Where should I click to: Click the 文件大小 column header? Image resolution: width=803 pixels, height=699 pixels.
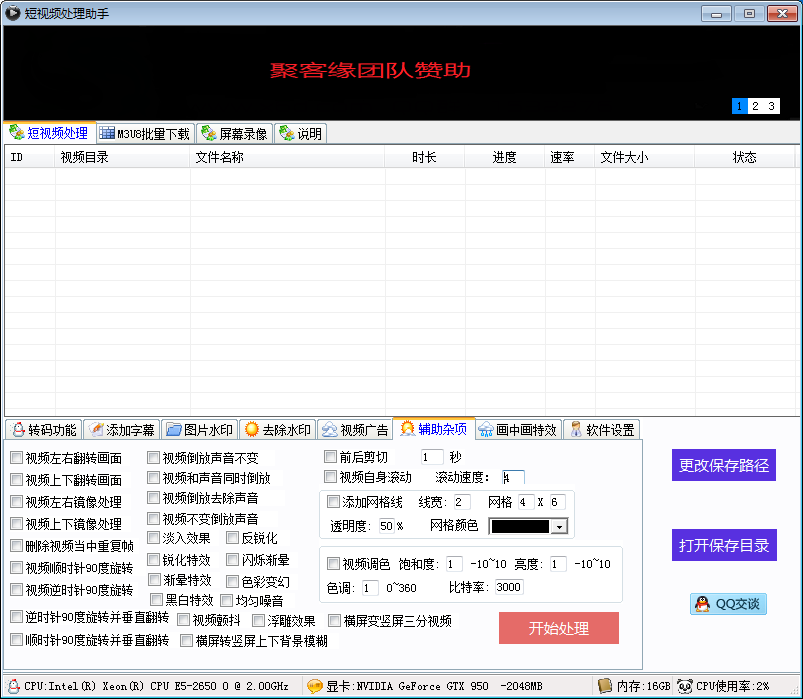click(645, 157)
